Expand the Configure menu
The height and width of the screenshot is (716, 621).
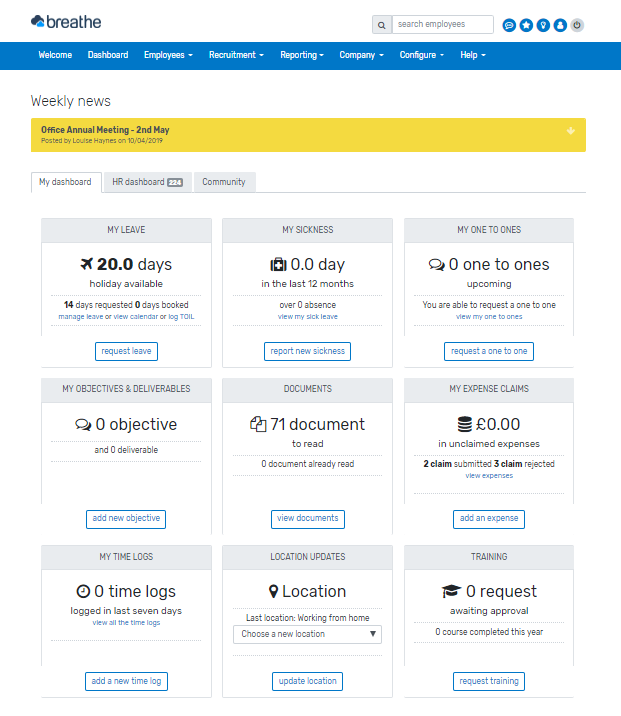tap(421, 55)
